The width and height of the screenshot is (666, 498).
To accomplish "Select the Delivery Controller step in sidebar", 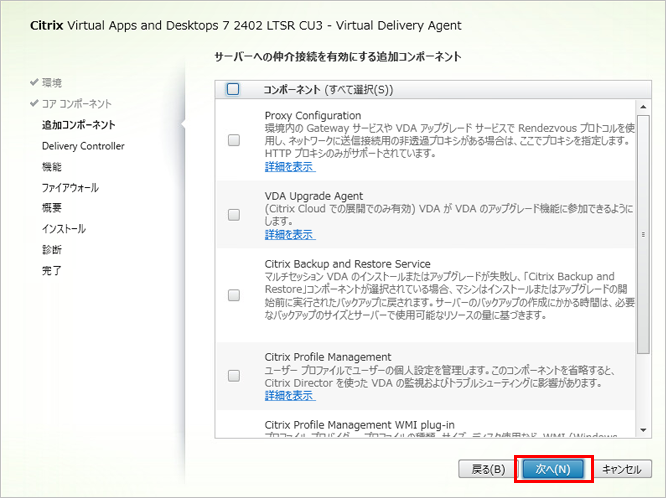I will point(83,146).
